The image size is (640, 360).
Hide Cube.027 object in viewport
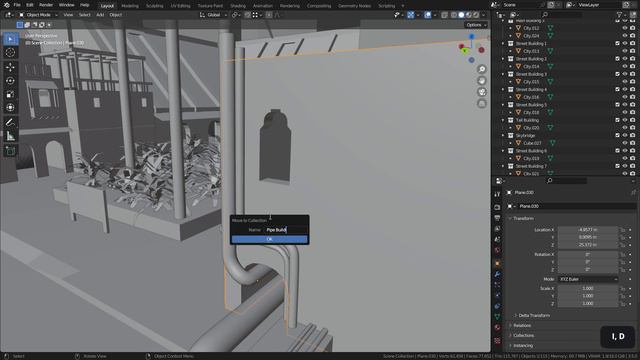tap(624, 143)
